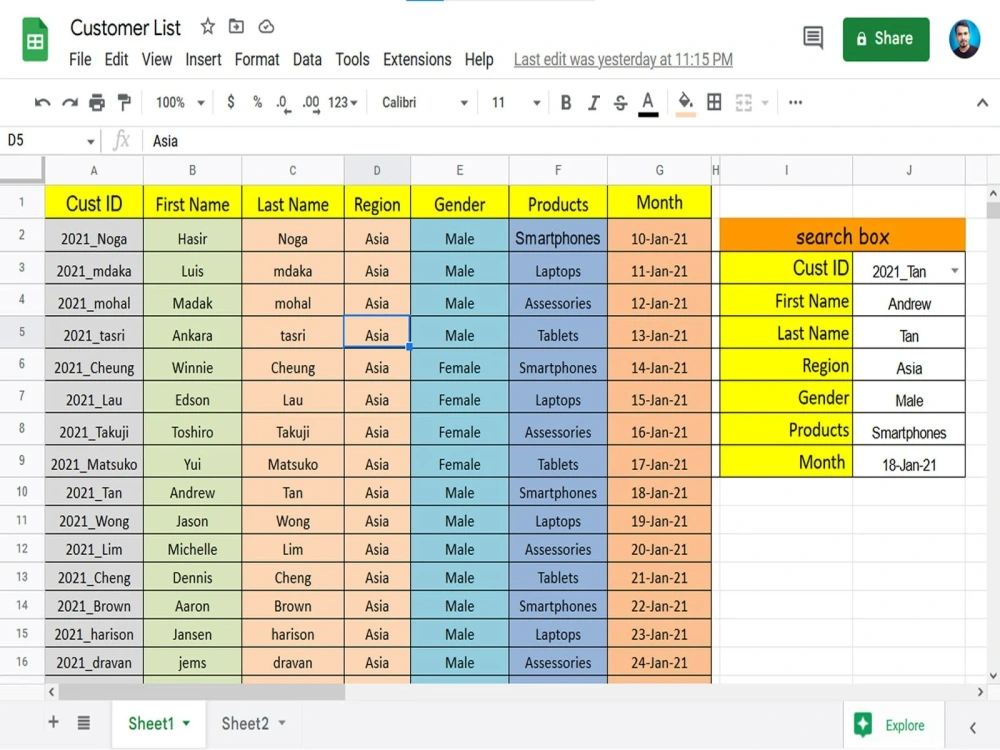Select the cell containing Michelle
1000x750 pixels.
click(192, 549)
